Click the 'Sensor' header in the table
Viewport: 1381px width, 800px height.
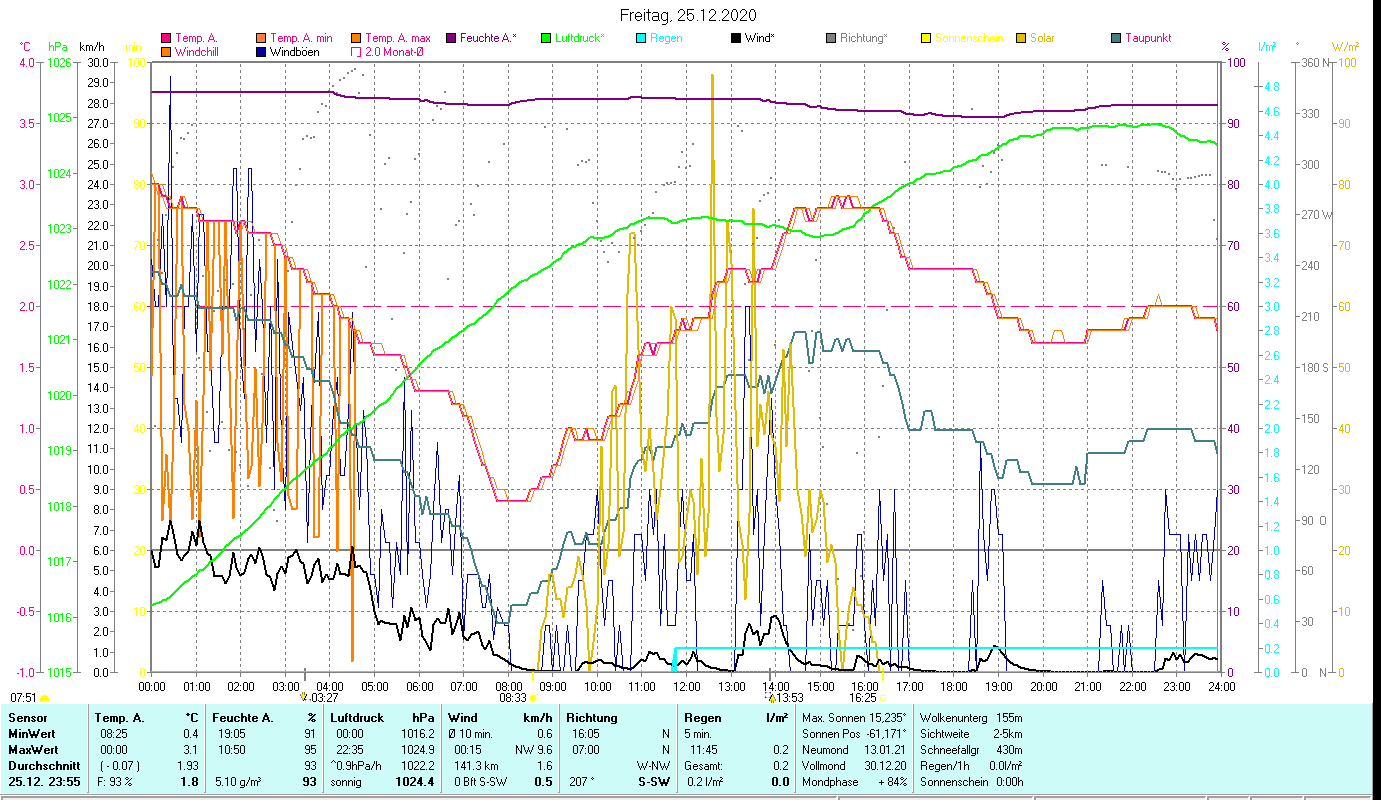tap(26, 718)
